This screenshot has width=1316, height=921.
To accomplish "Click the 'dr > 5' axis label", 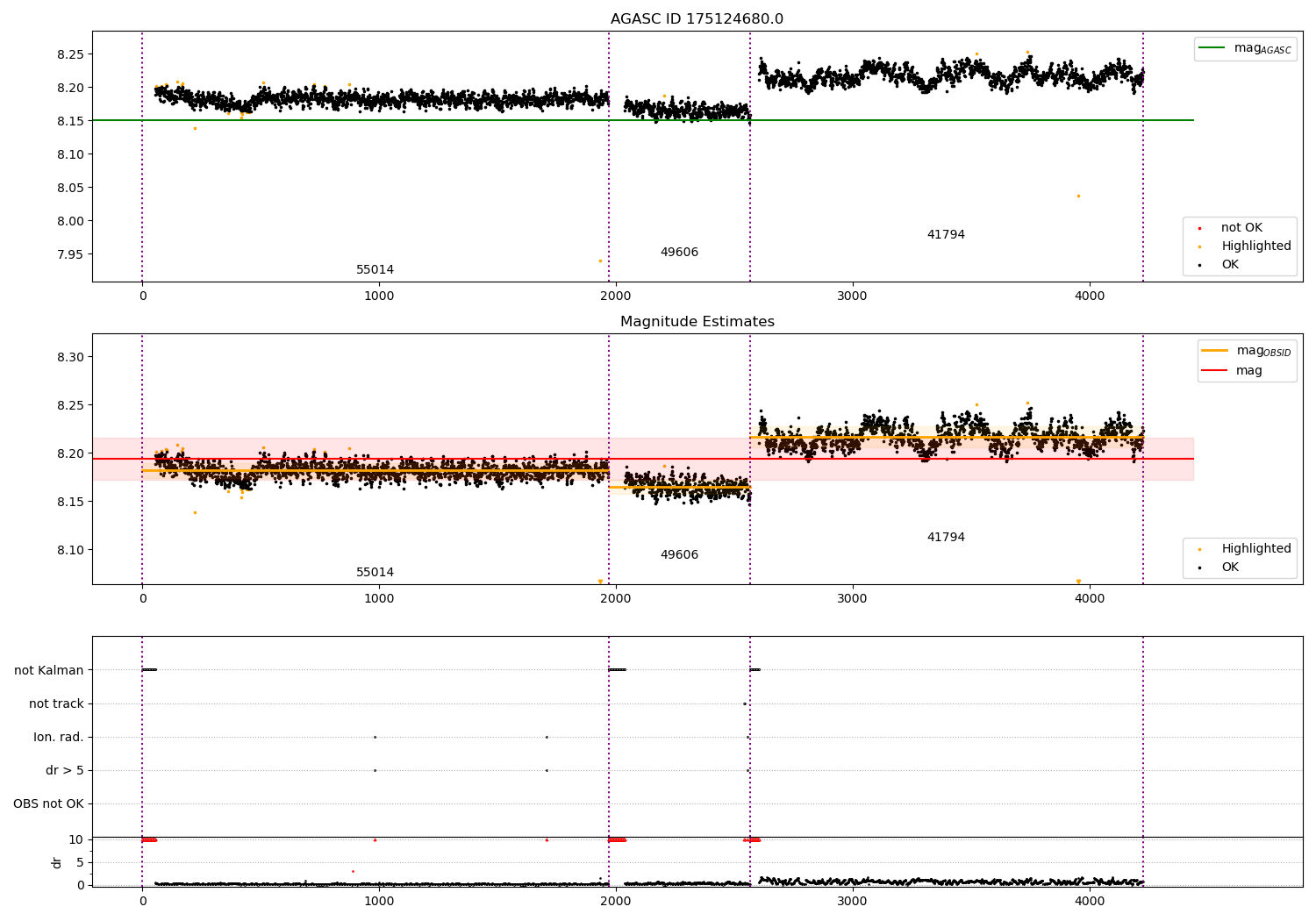I will (65, 770).
